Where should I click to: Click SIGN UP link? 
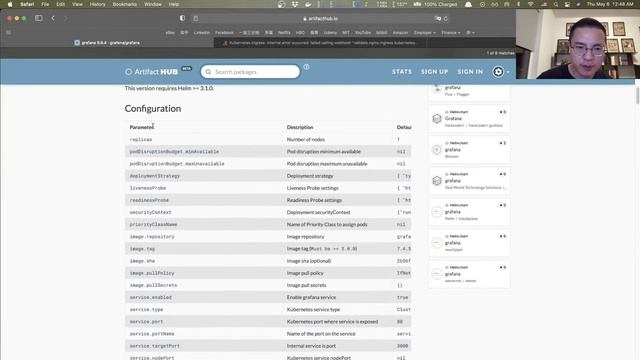pos(434,72)
